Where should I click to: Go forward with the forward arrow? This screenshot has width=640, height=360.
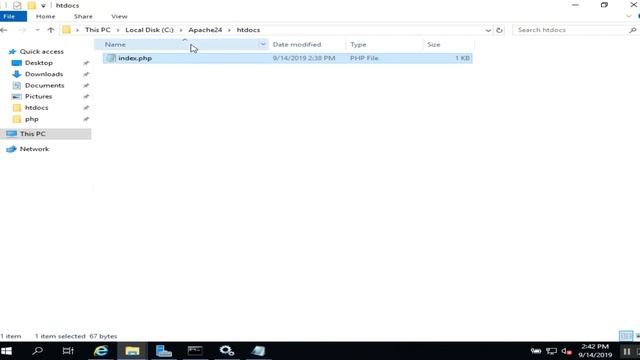pos(22,30)
